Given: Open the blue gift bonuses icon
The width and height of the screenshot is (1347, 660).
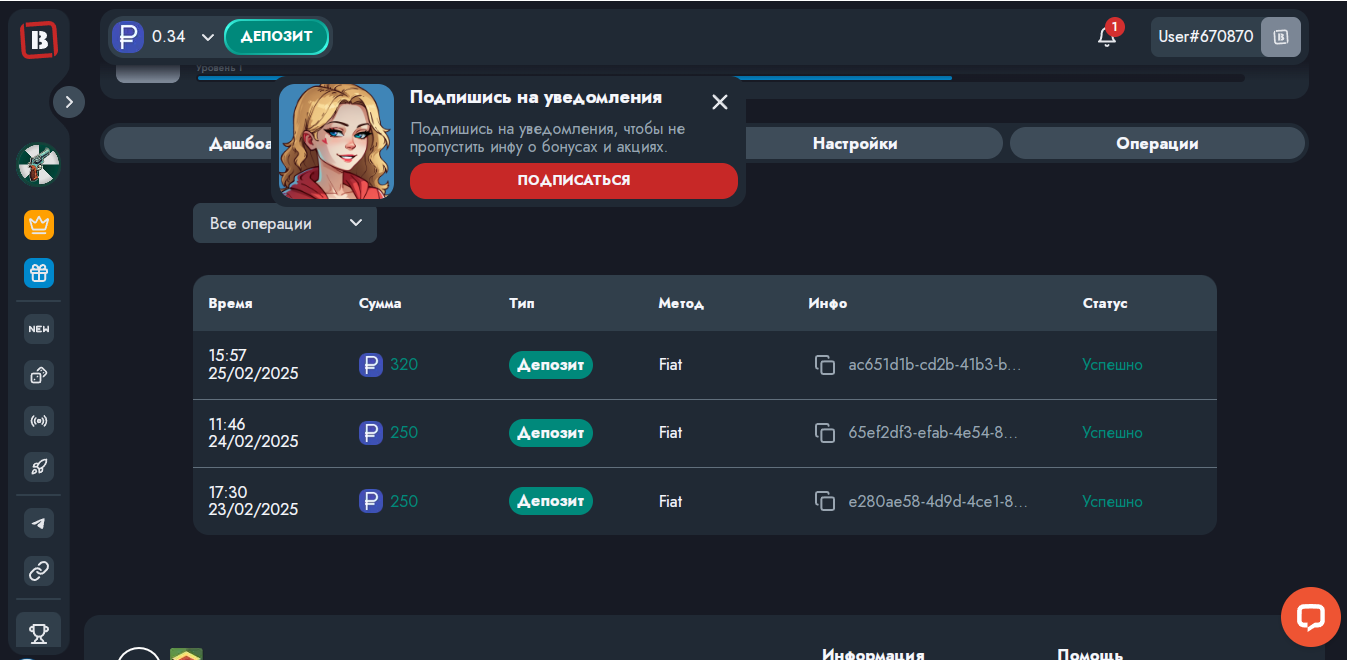Looking at the screenshot, I should tap(39, 273).
